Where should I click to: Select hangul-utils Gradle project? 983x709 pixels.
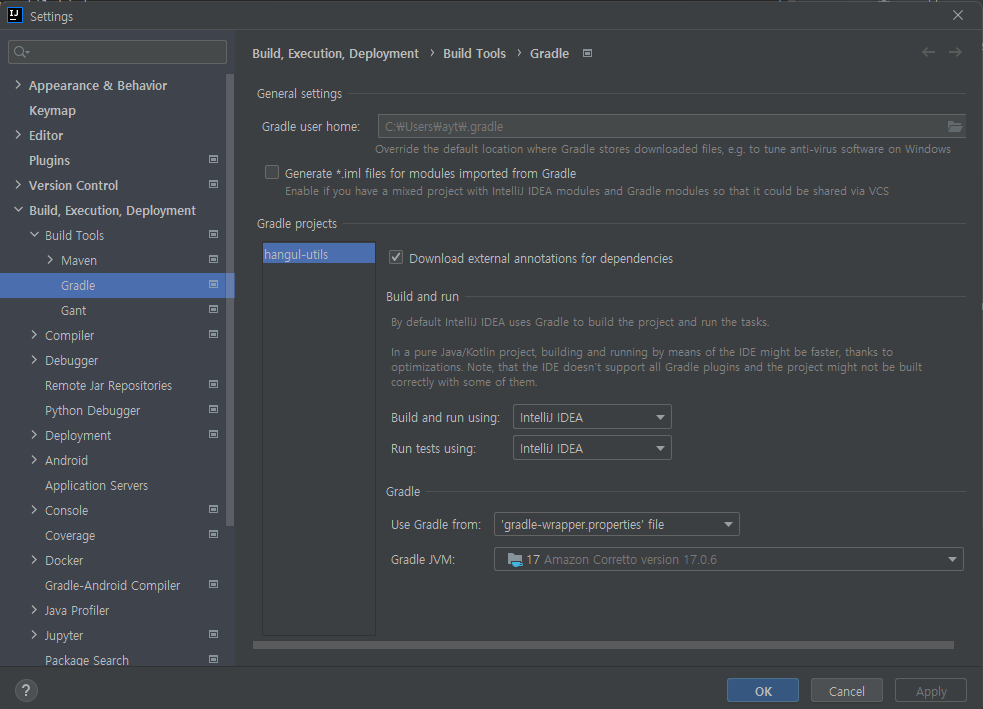point(318,254)
